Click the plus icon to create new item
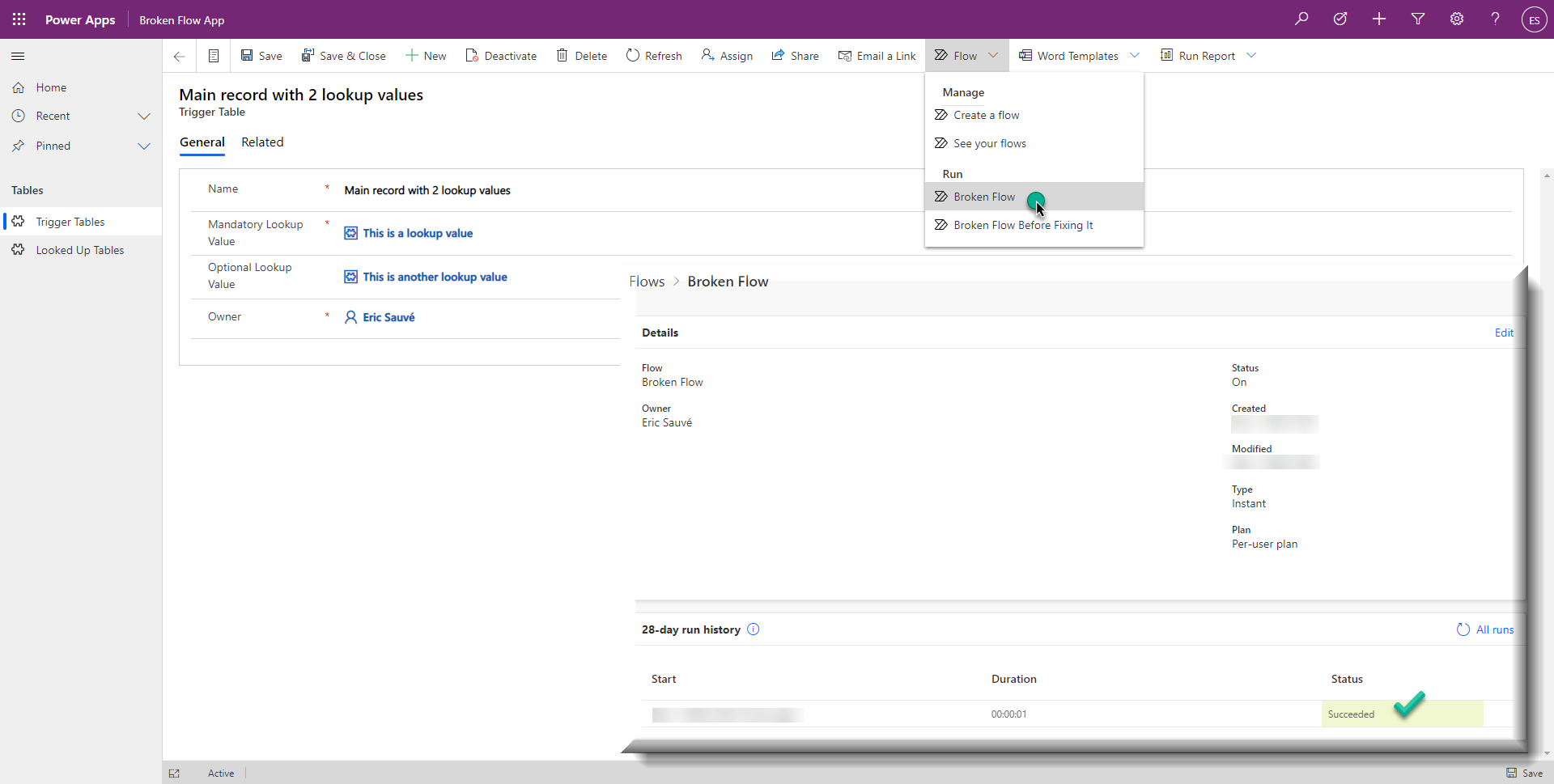 click(x=1379, y=19)
